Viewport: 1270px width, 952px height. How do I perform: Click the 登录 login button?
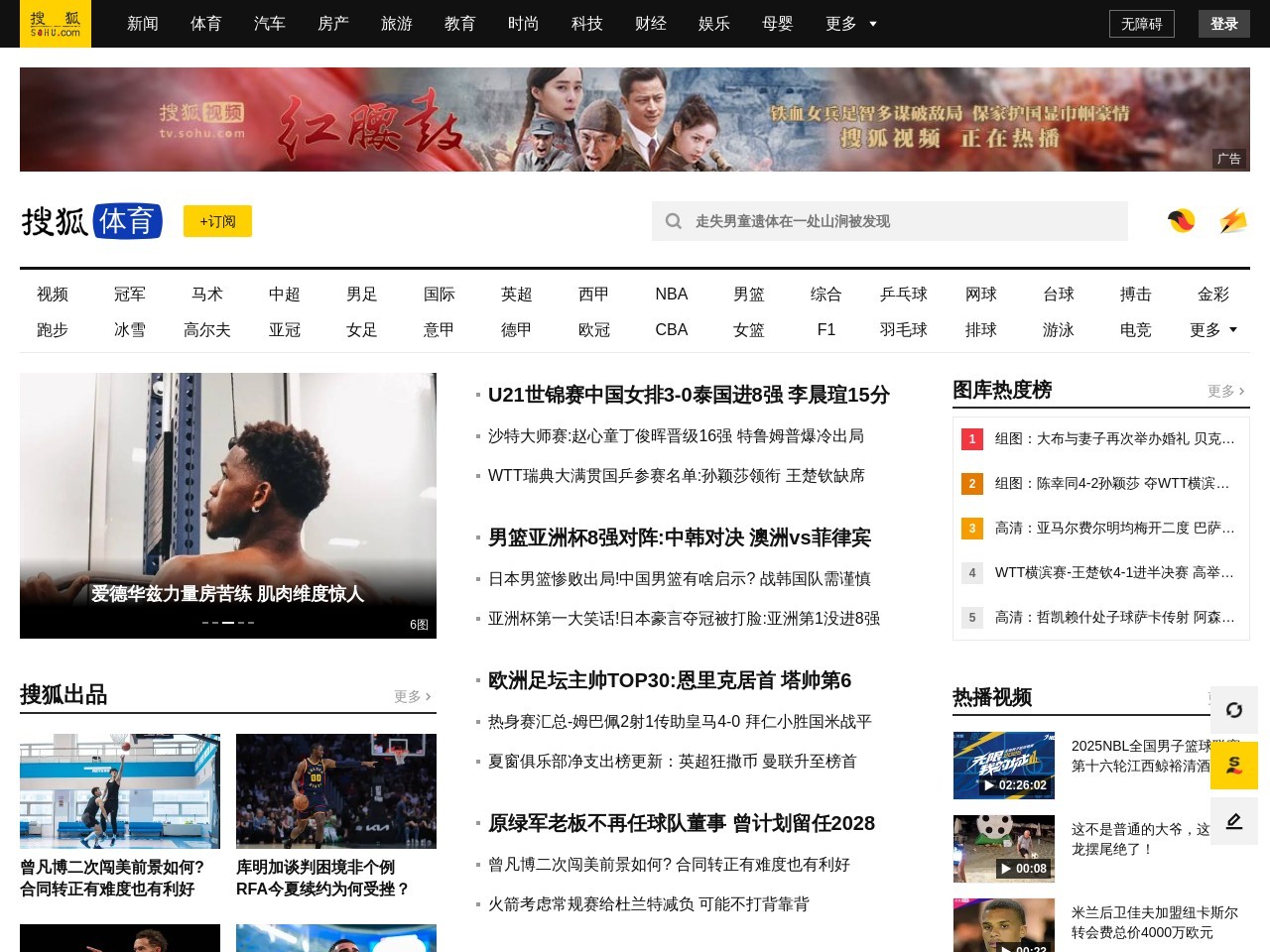(x=1224, y=24)
